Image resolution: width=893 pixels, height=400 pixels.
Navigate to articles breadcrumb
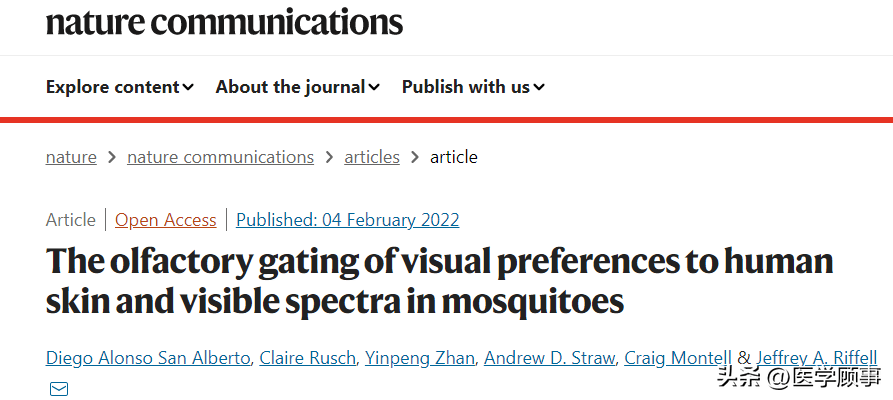pyautogui.click(x=372, y=157)
